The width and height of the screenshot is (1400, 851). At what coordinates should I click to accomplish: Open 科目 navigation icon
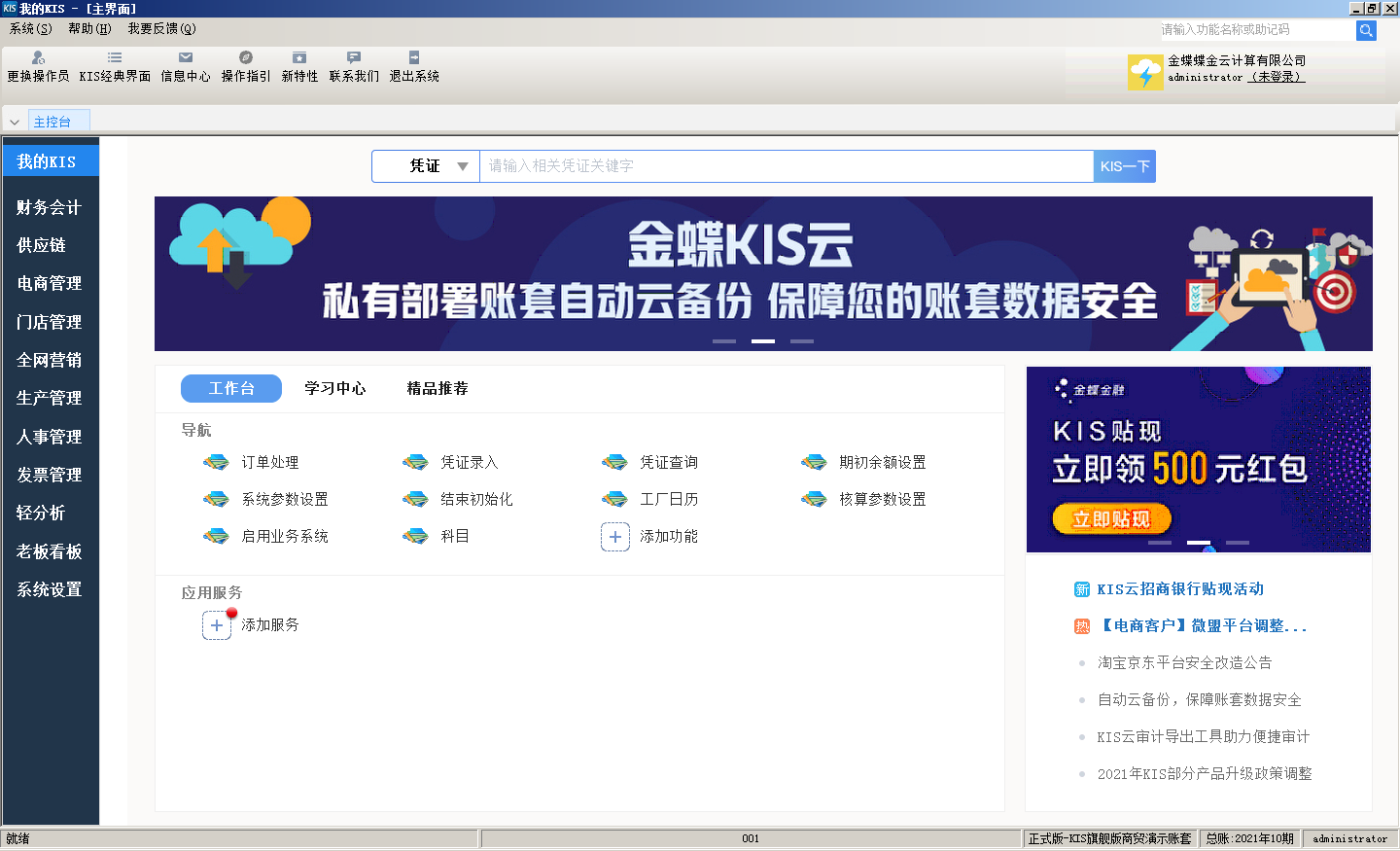415,536
